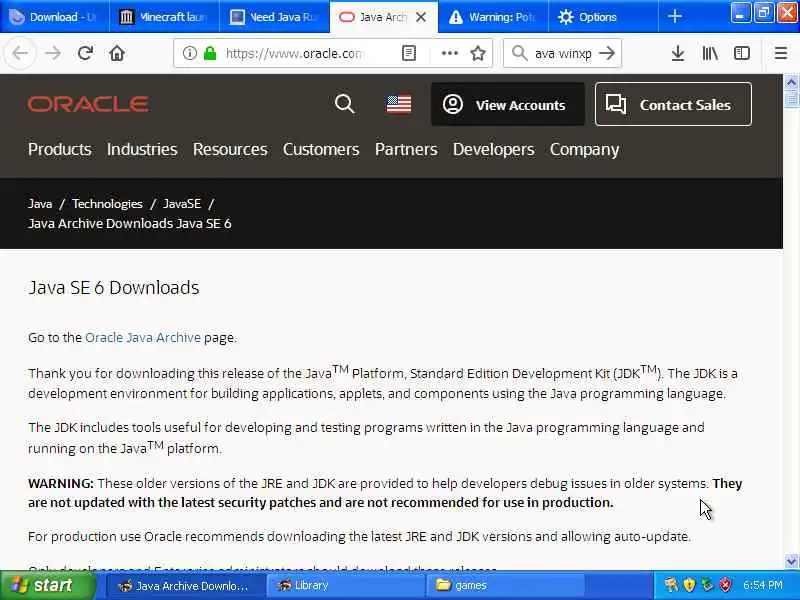Follow the Java breadcrumb link

click(x=40, y=204)
